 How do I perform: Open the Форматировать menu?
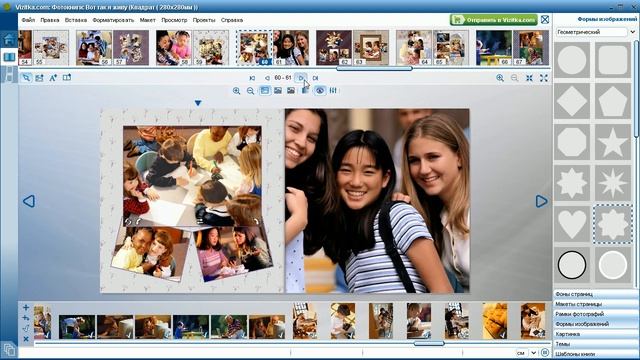[113, 20]
